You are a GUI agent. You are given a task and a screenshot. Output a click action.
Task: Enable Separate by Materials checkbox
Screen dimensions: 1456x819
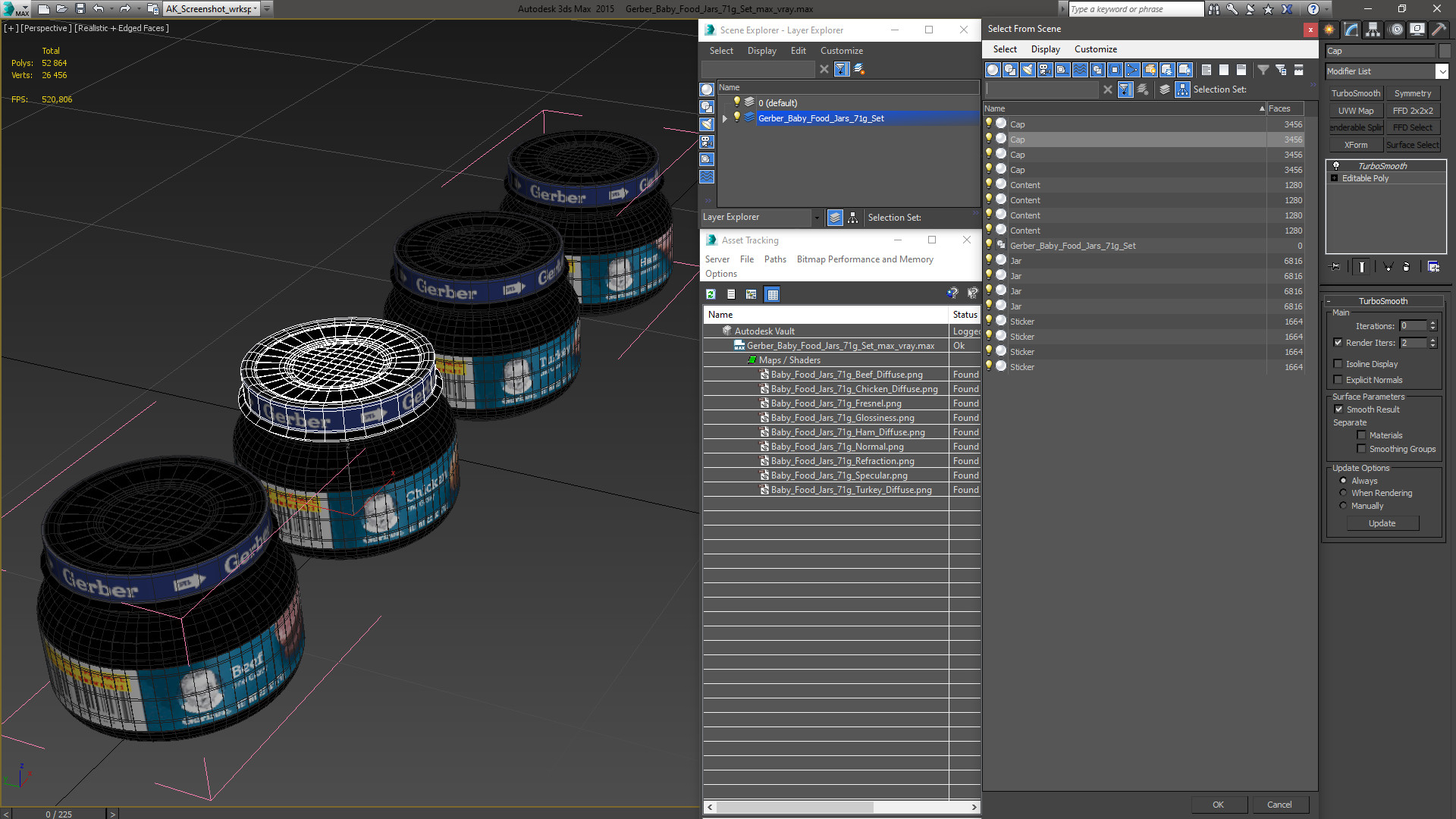(1361, 435)
